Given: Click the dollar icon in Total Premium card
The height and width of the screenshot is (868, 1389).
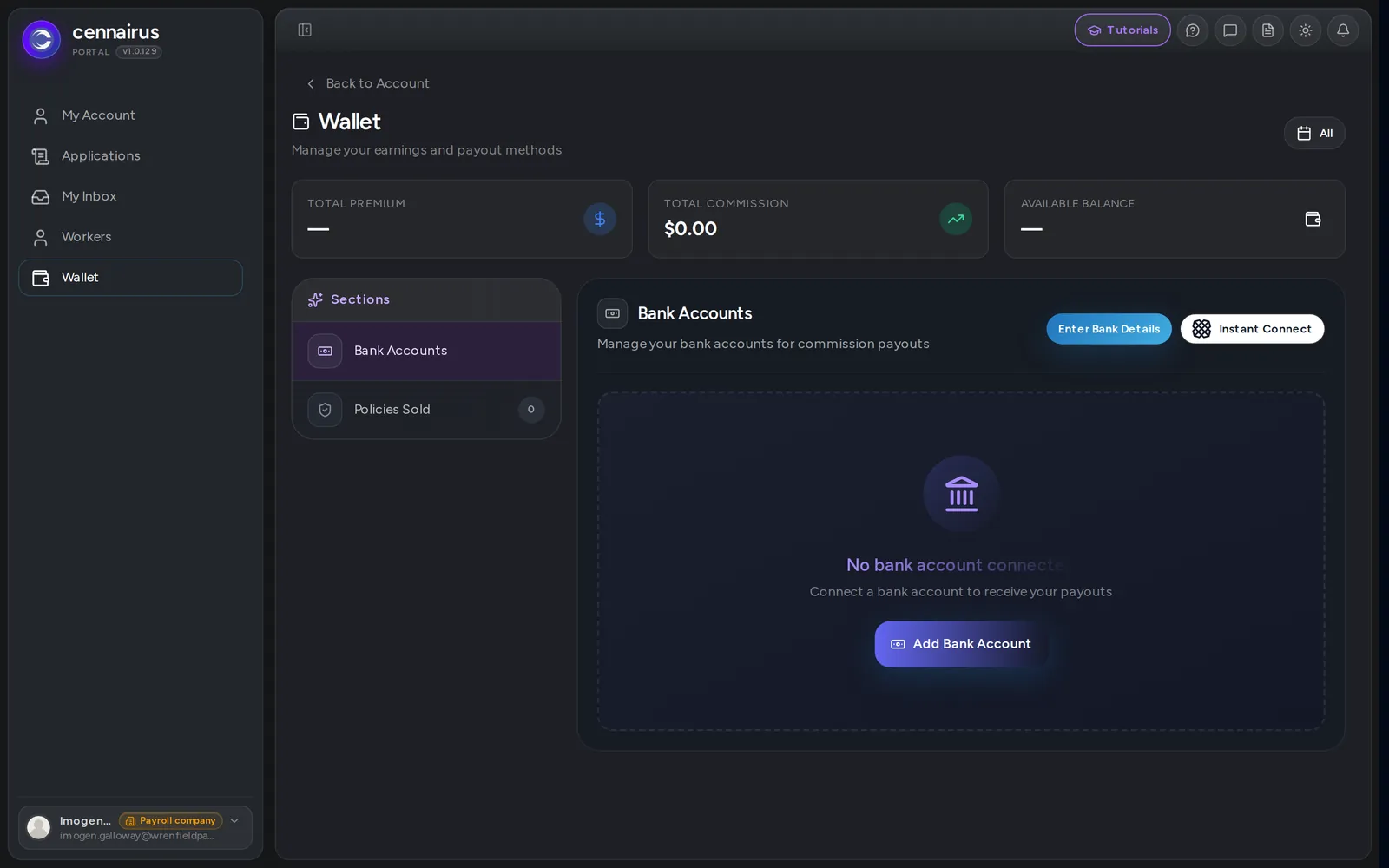Looking at the screenshot, I should [600, 219].
